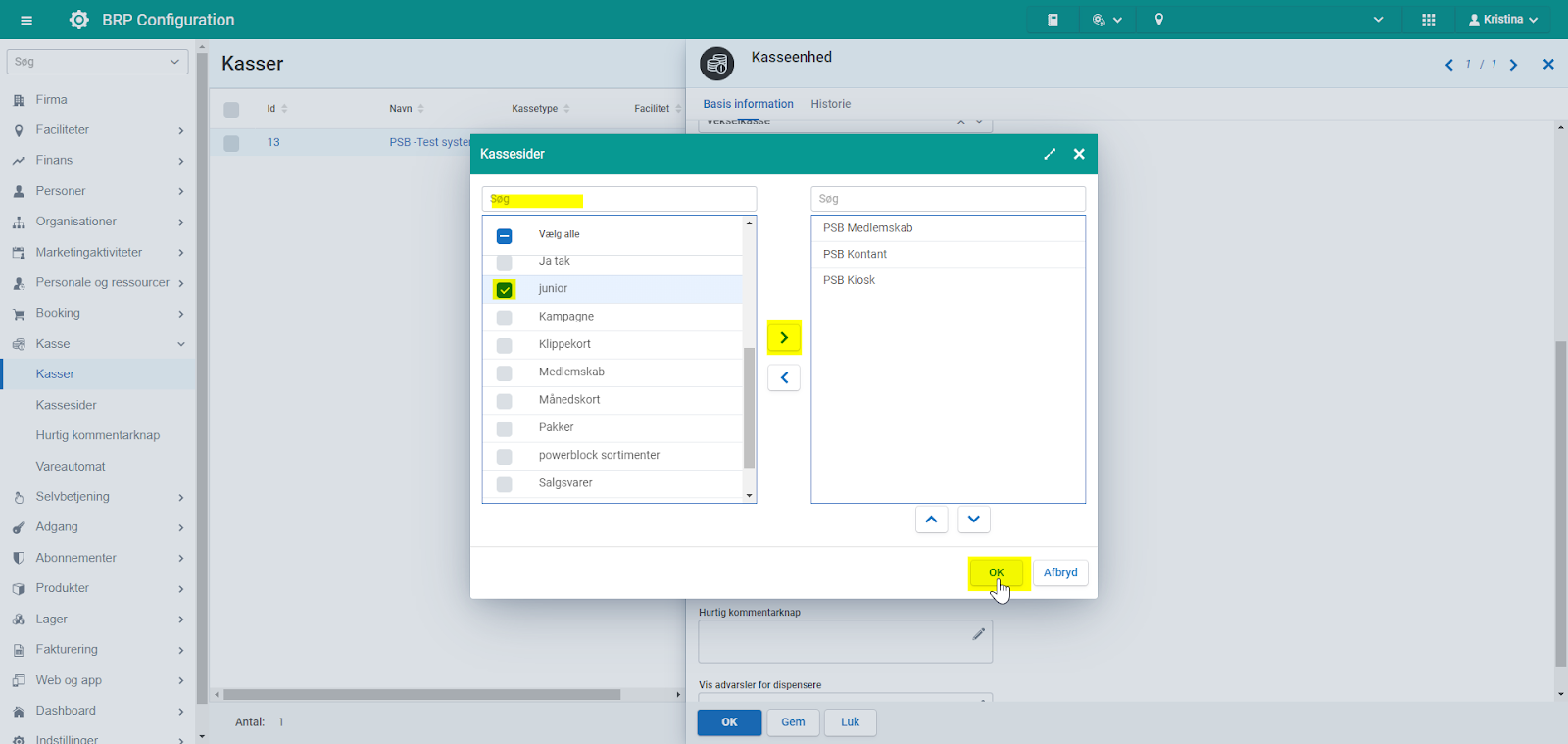Viewport: 1568px width, 744px height.
Task: Select PSB Kiosk in the right list
Action: pos(948,280)
